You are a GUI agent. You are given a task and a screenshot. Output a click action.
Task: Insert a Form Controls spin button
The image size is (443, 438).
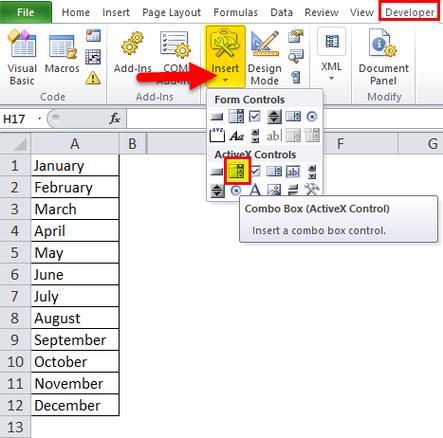[x=274, y=117]
